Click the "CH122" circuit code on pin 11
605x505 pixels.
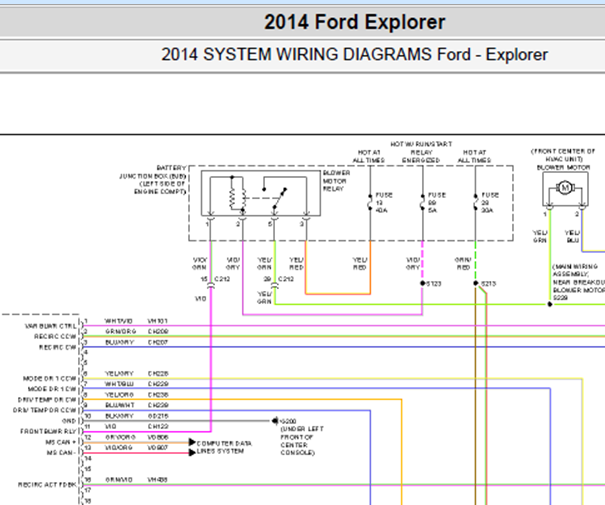(158, 426)
